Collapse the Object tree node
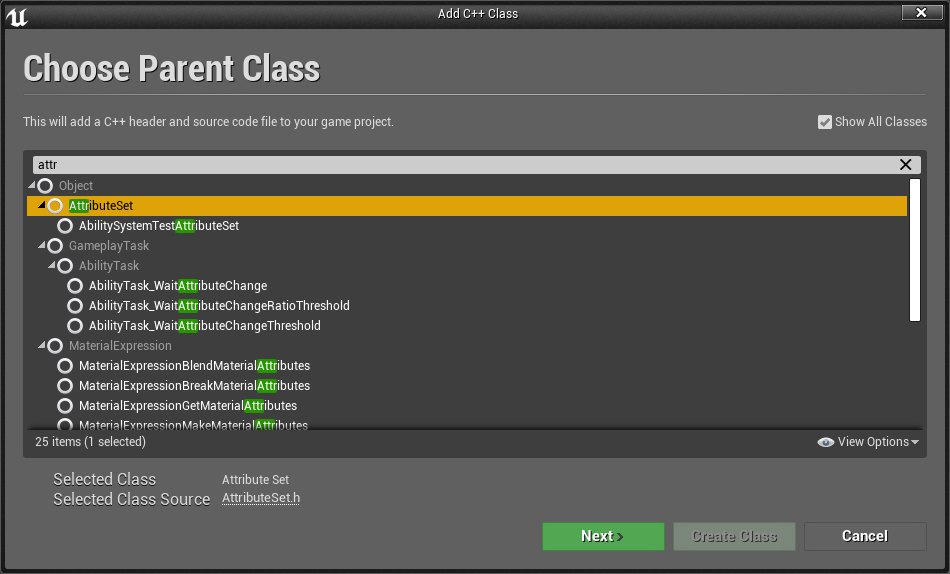950x574 pixels. pyautogui.click(x=32, y=185)
